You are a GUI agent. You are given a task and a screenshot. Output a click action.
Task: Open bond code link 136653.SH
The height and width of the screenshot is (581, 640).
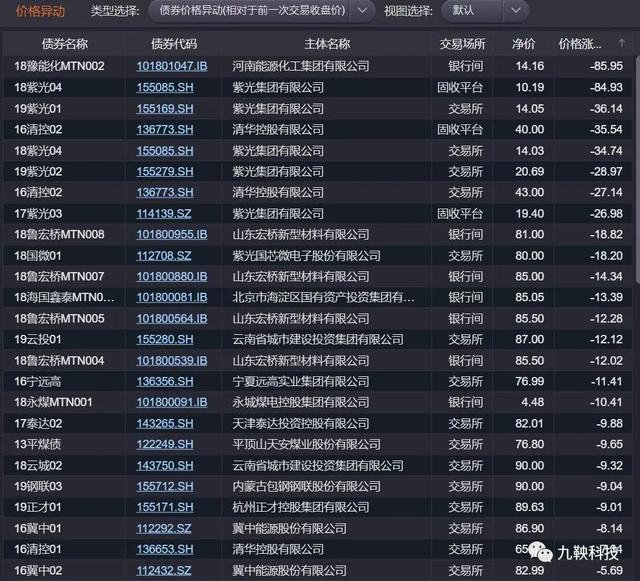coord(165,549)
